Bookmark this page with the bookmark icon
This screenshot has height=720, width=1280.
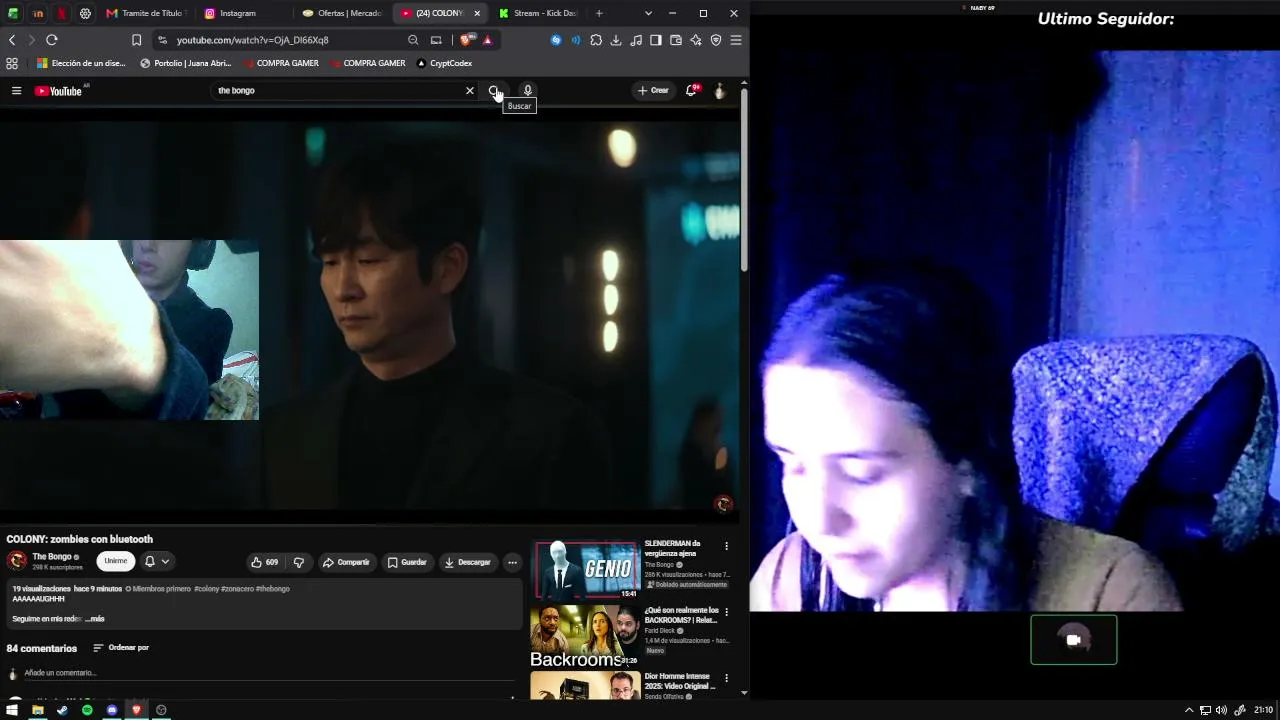[x=137, y=40]
